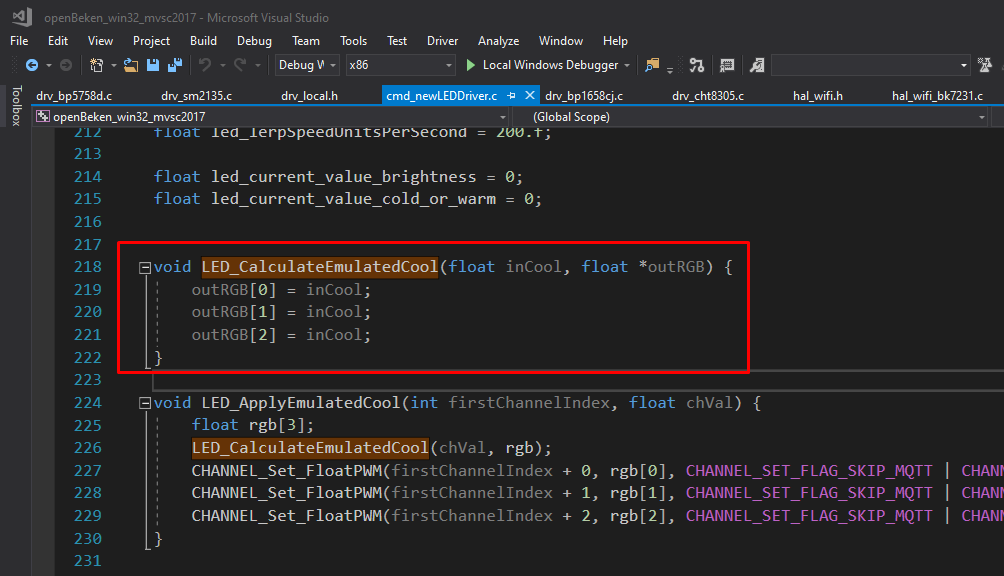Click the comment lines toolbar icon
The image size is (1004, 576).
(x=727, y=65)
